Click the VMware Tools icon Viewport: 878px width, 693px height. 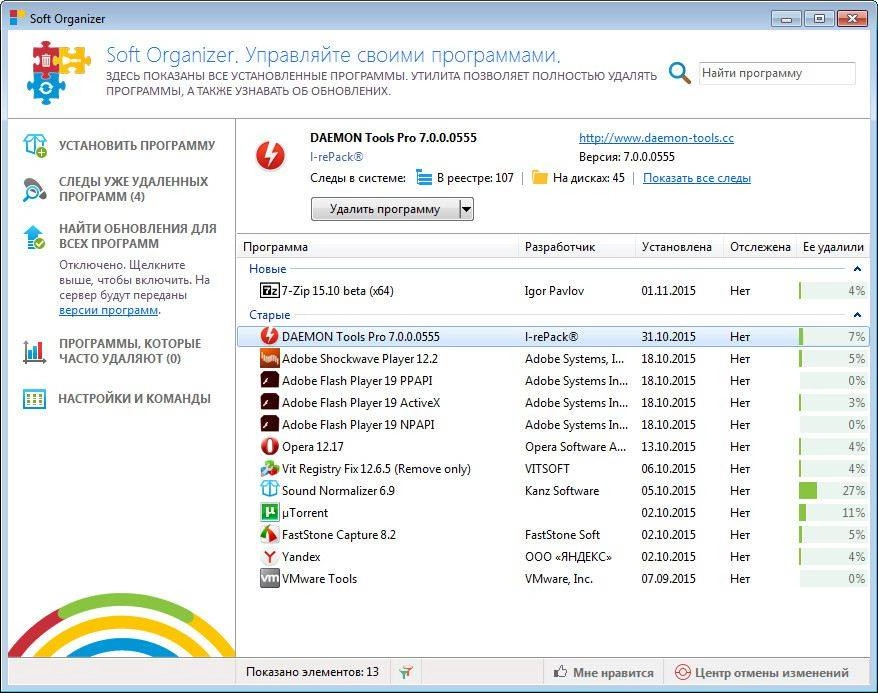[269, 578]
